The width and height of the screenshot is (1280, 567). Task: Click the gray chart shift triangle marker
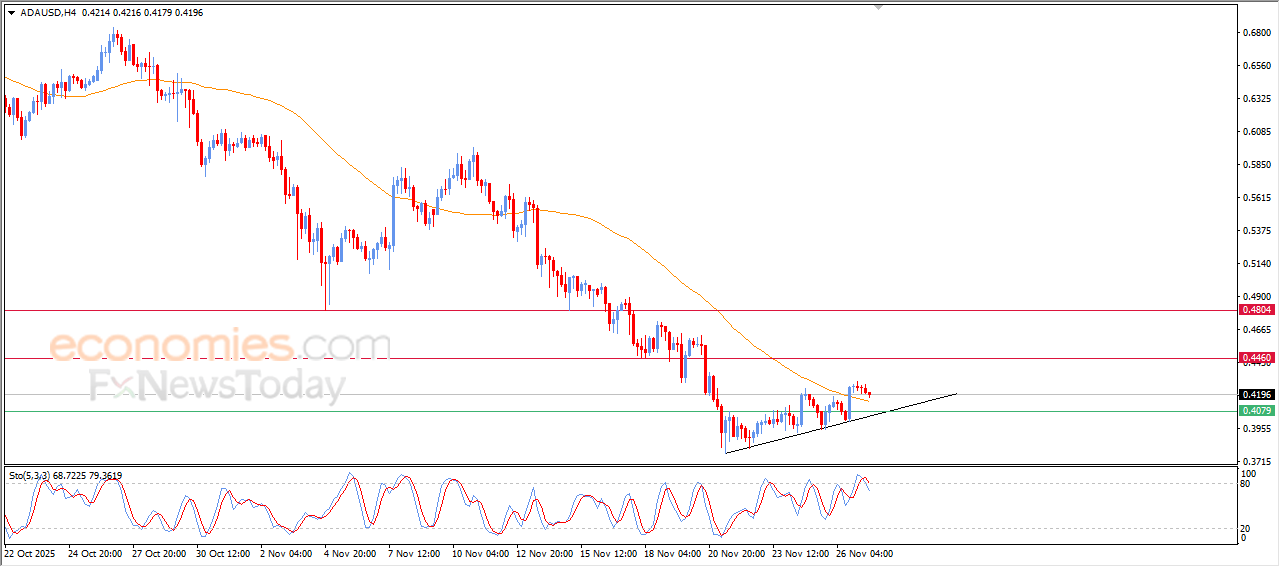click(x=879, y=7)
